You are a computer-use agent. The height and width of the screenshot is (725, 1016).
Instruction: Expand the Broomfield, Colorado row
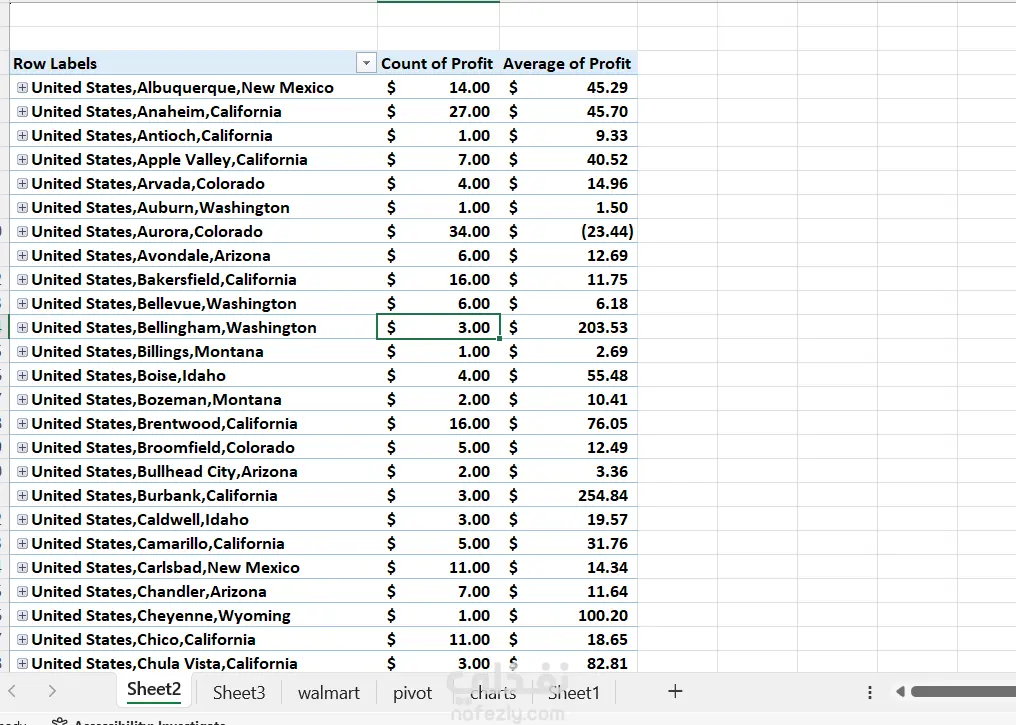(22, 447)
